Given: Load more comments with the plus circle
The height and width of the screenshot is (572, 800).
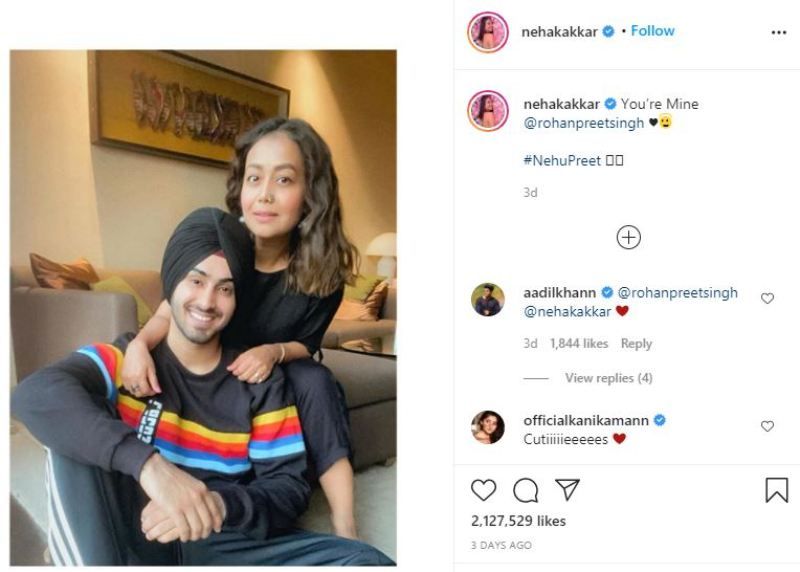Looking at the screenshot, I should click(x=629, y=237).
